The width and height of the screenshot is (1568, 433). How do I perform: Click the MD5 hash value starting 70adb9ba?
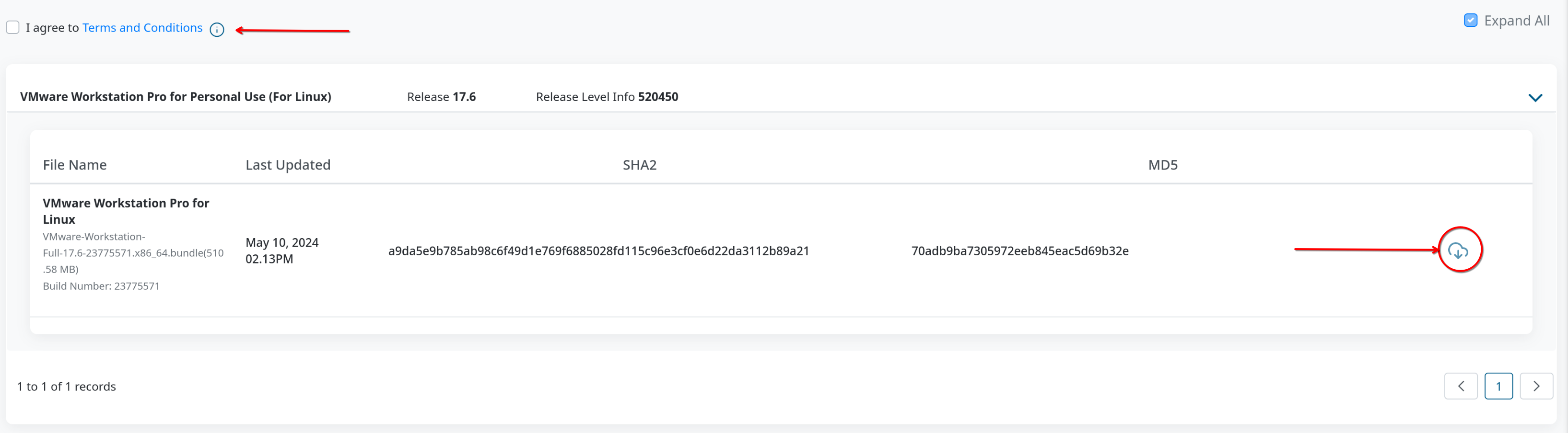tap(1019, 251)
